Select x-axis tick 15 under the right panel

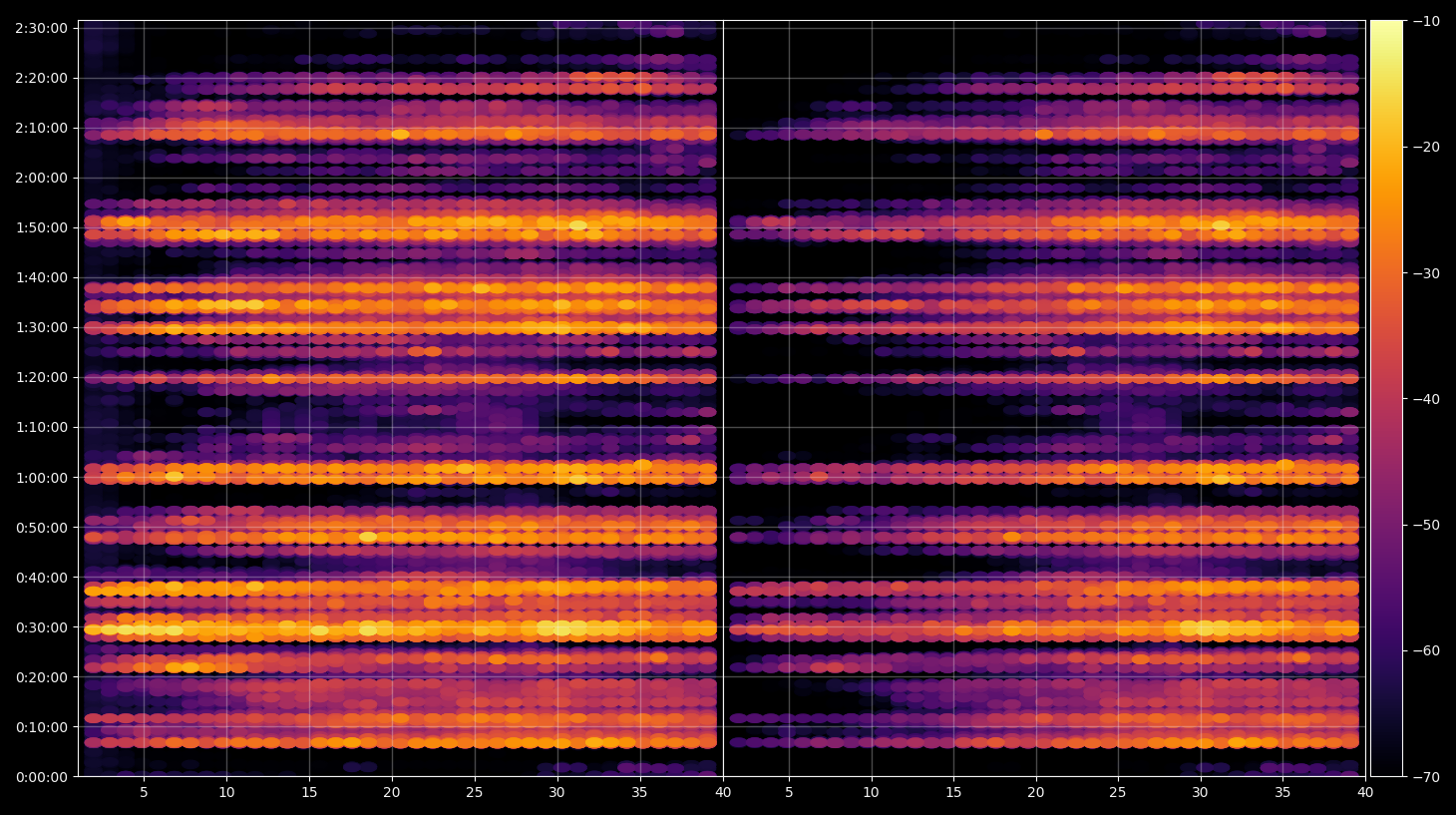pos(953,792)
